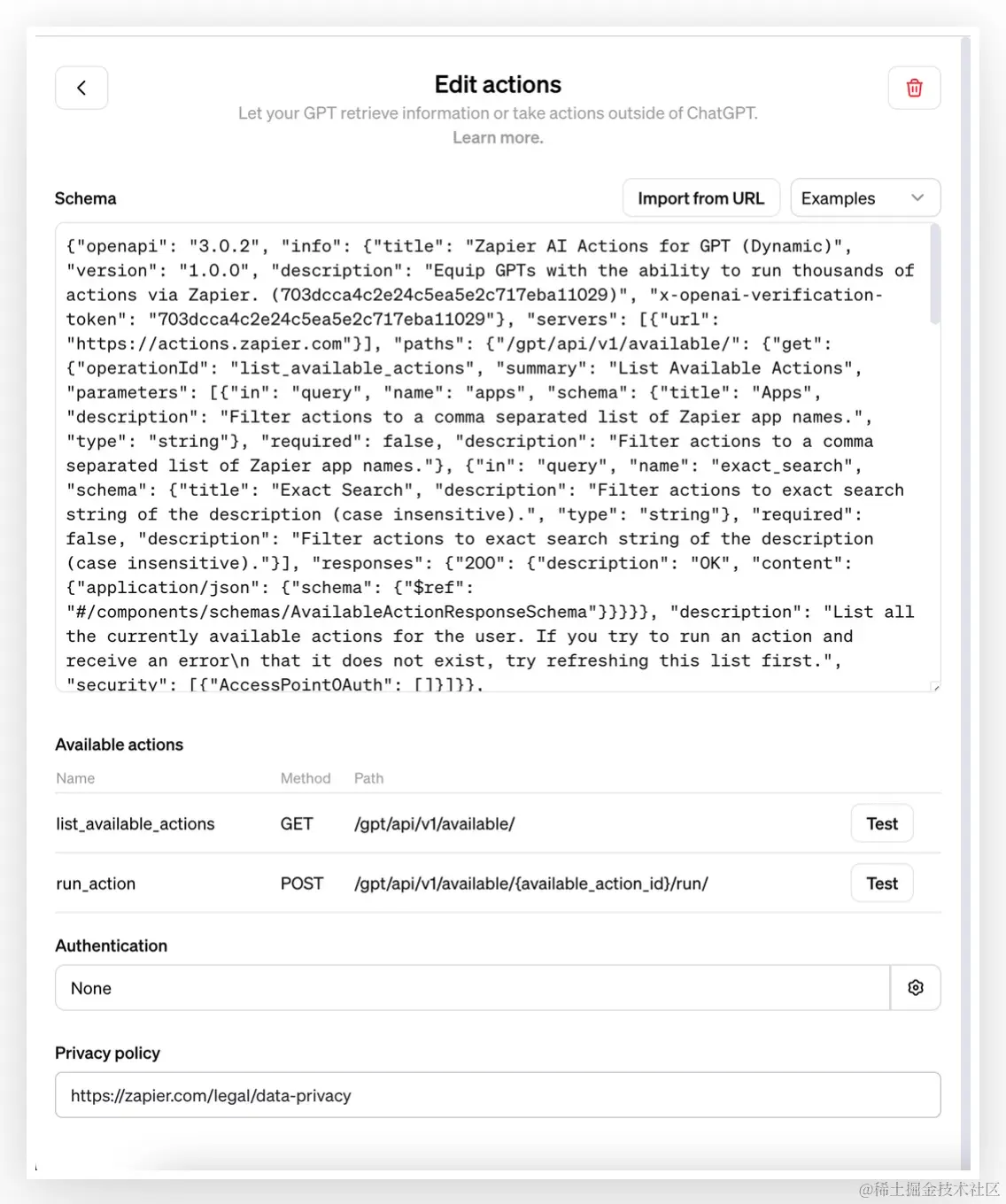Click the GET method cell
This screenshot has width=1006, height=1204.
coord(297,824)
